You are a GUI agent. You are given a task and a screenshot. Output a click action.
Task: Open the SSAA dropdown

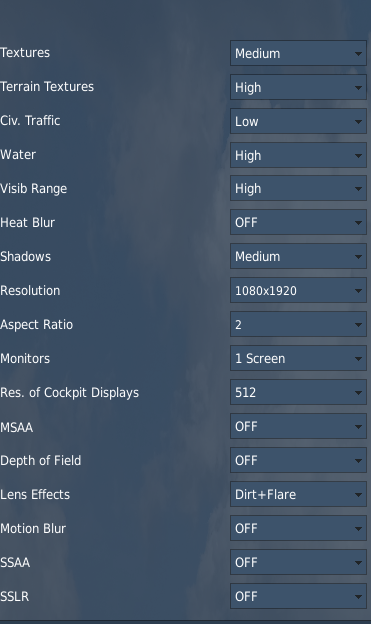point(298,562)
